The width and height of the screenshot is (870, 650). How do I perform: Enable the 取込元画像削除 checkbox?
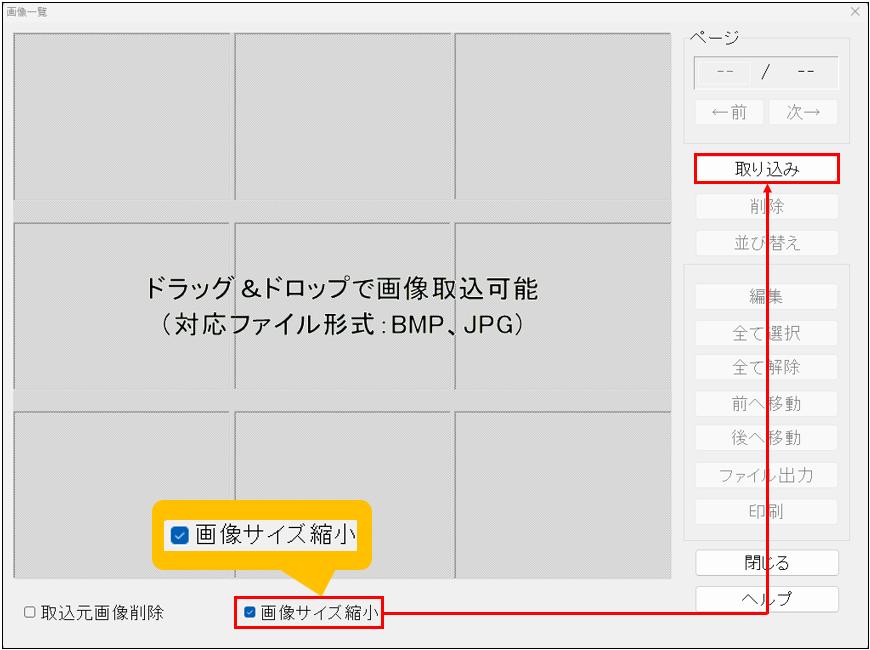(x=30, y=612)
